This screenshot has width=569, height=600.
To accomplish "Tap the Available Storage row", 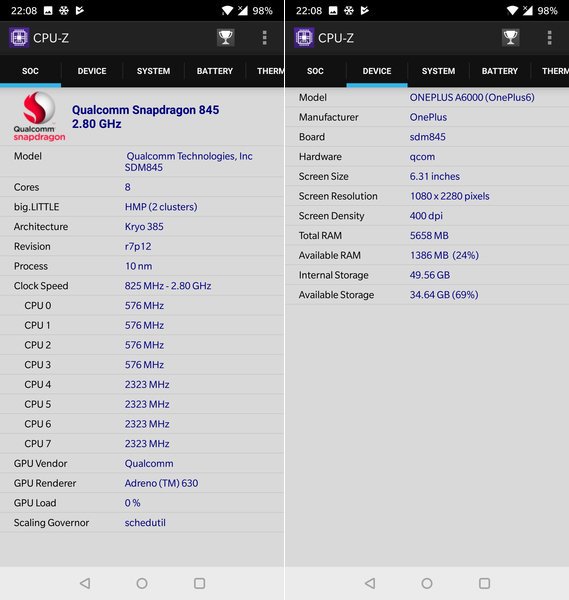I will pos(427,295).
